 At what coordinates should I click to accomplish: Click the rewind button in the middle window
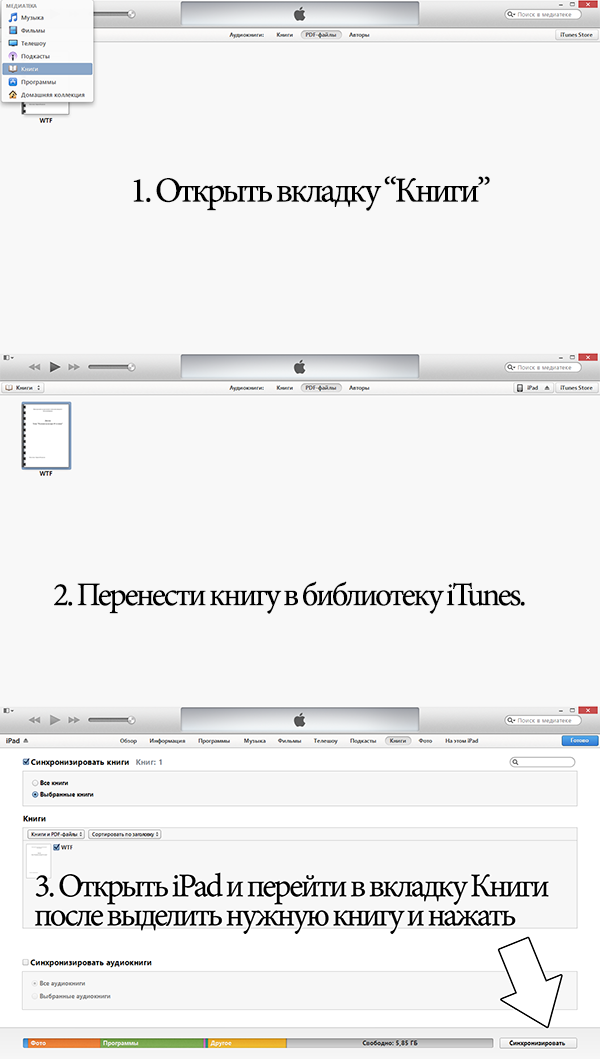tap(35, 367)
